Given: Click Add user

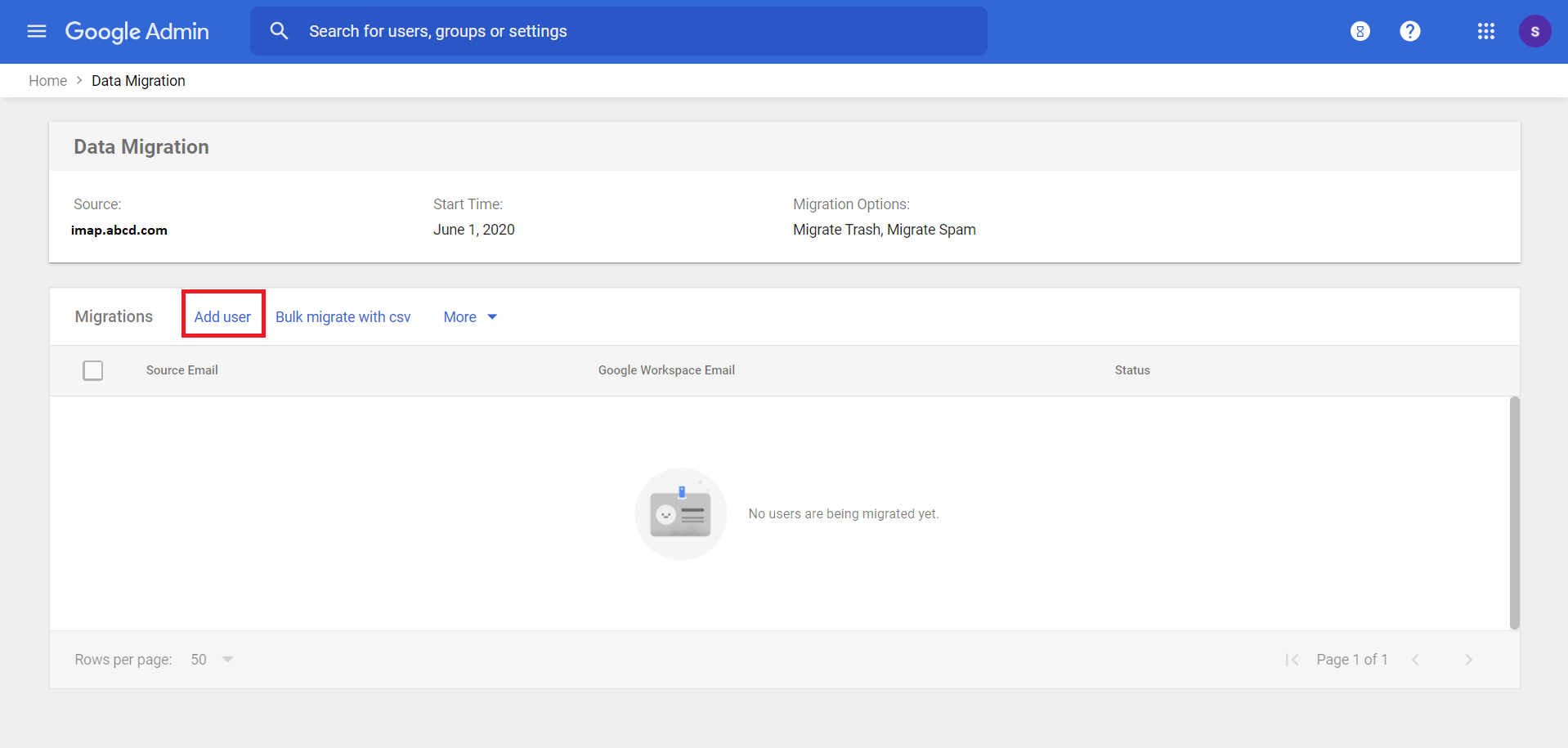Looking at the screenshot, I should tap(222, 317).
